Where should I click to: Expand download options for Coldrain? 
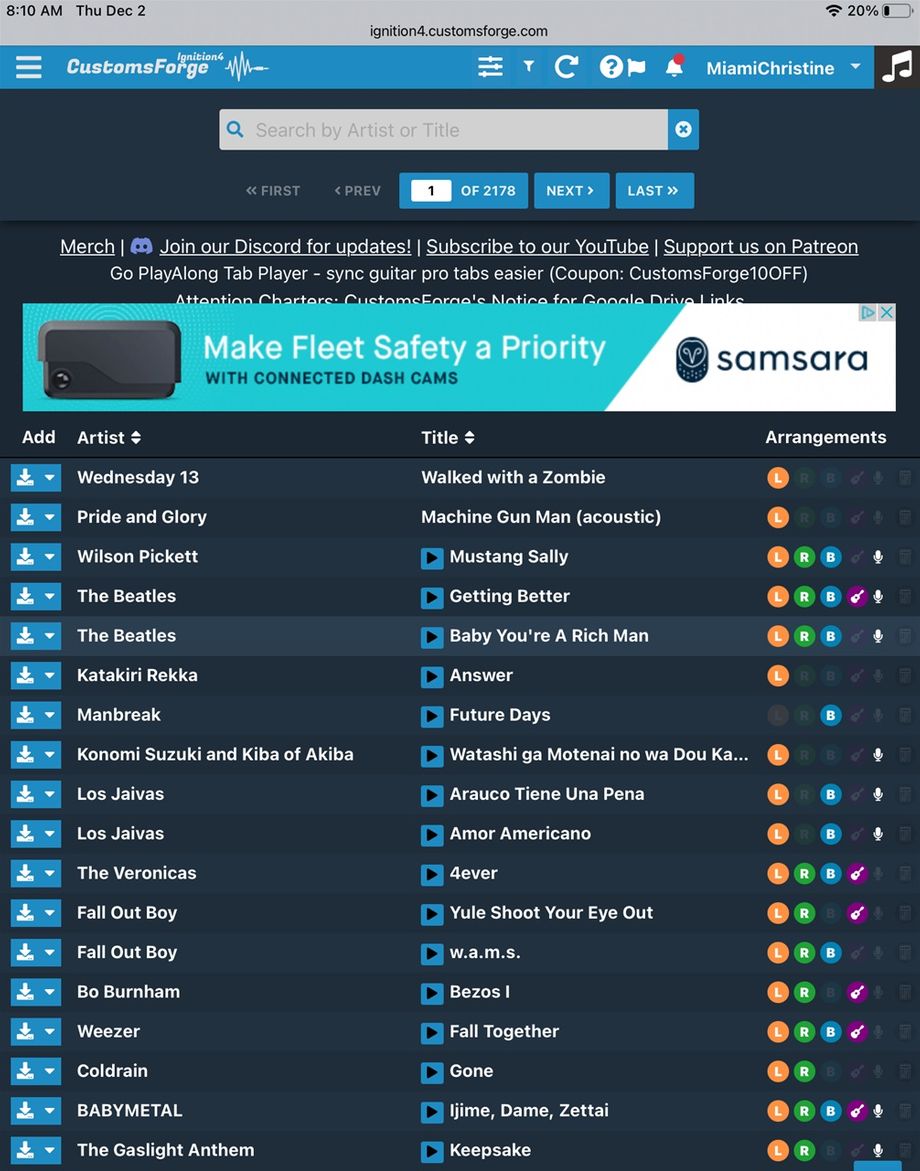point(50,1071)
